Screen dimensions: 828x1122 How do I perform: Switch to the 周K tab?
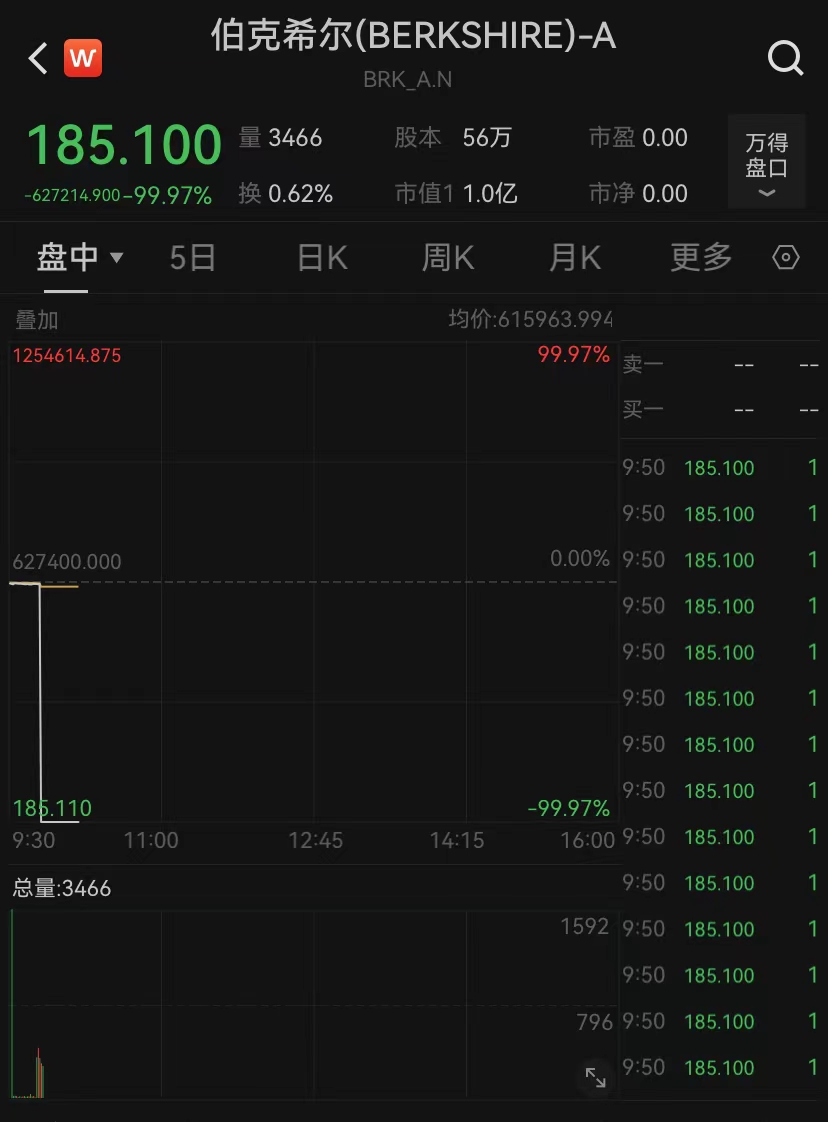(x=448, y=258)
